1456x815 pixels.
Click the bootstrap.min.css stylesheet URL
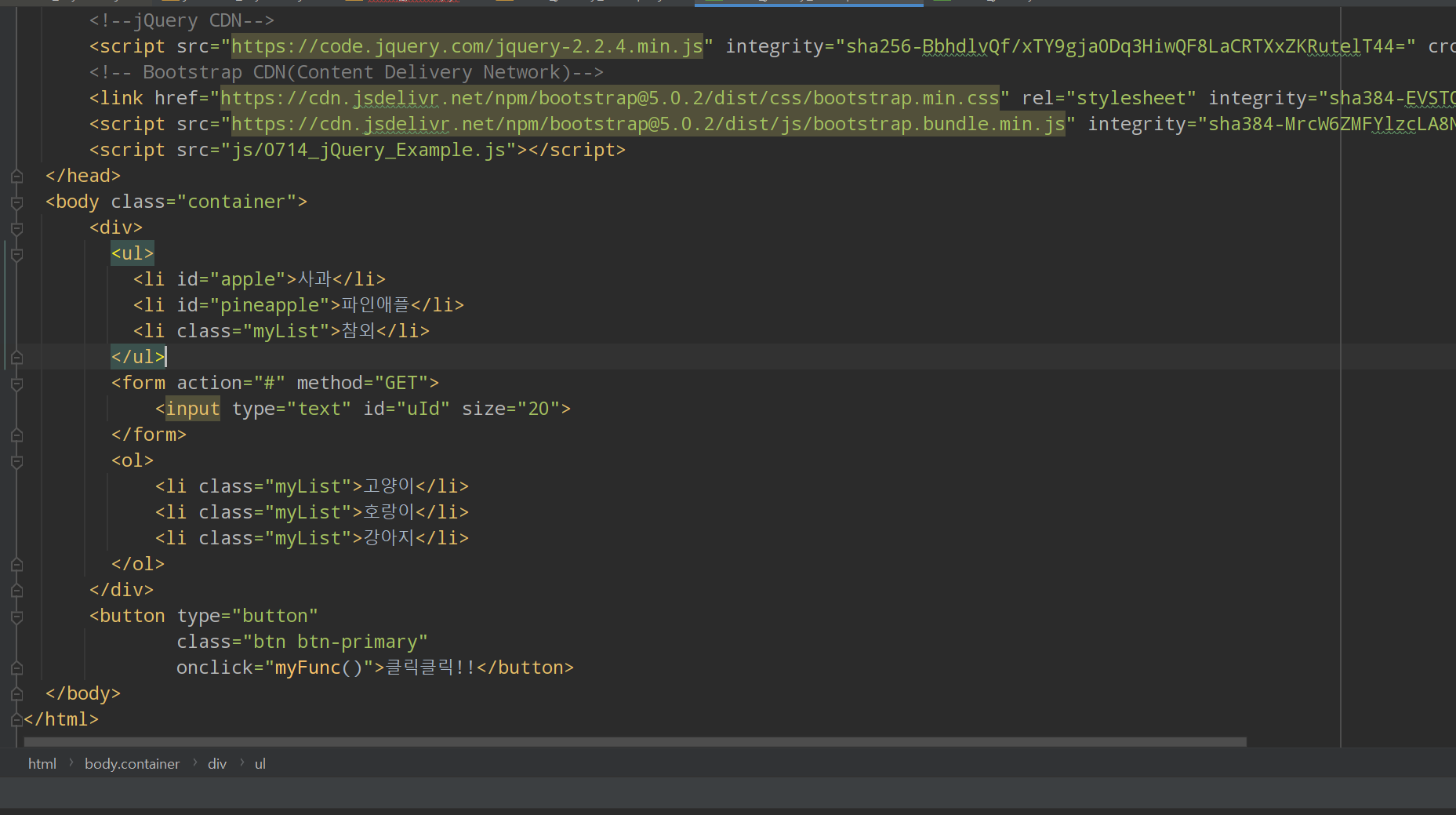(x=609, y=97)
